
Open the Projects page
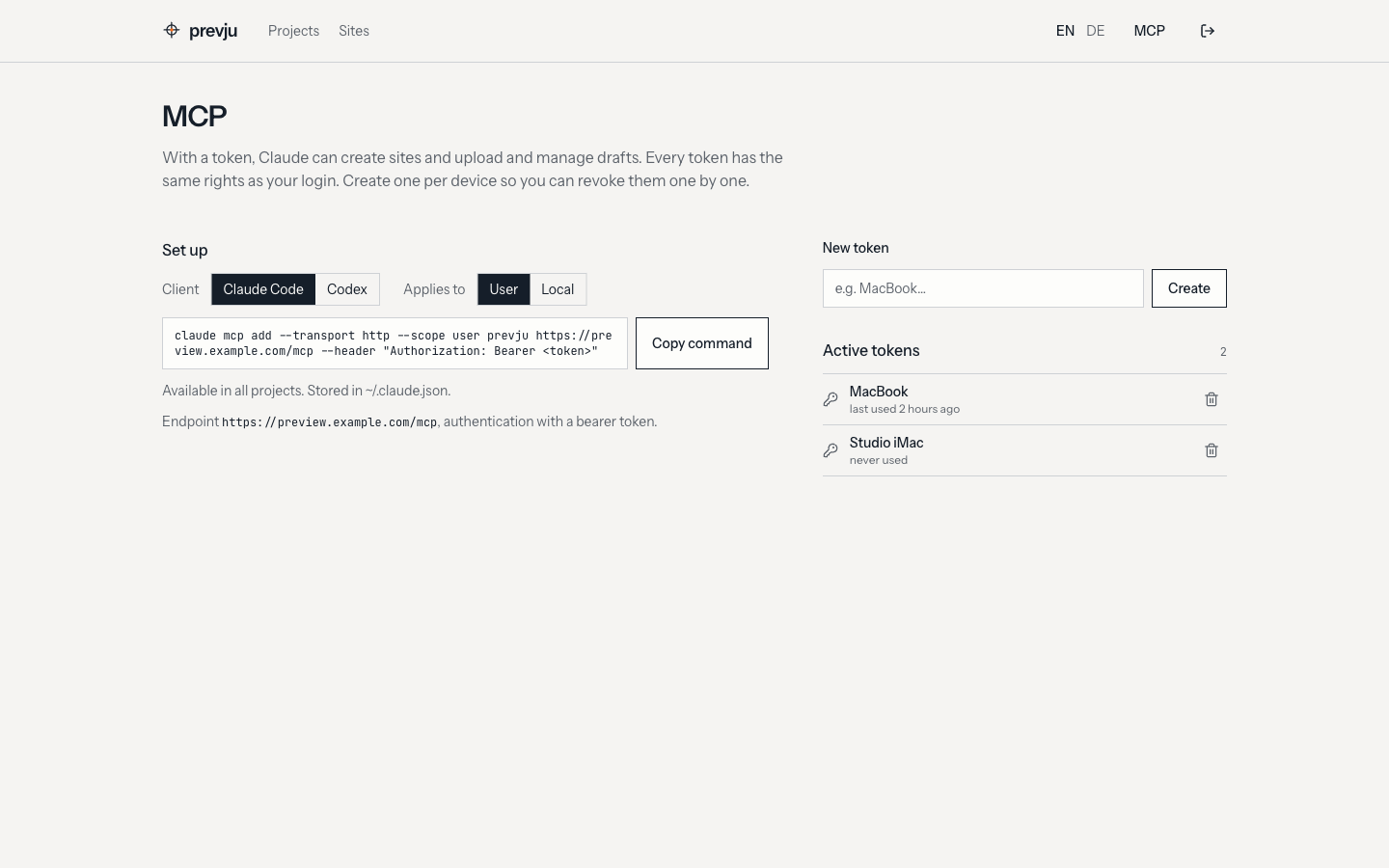coord(293,31)
